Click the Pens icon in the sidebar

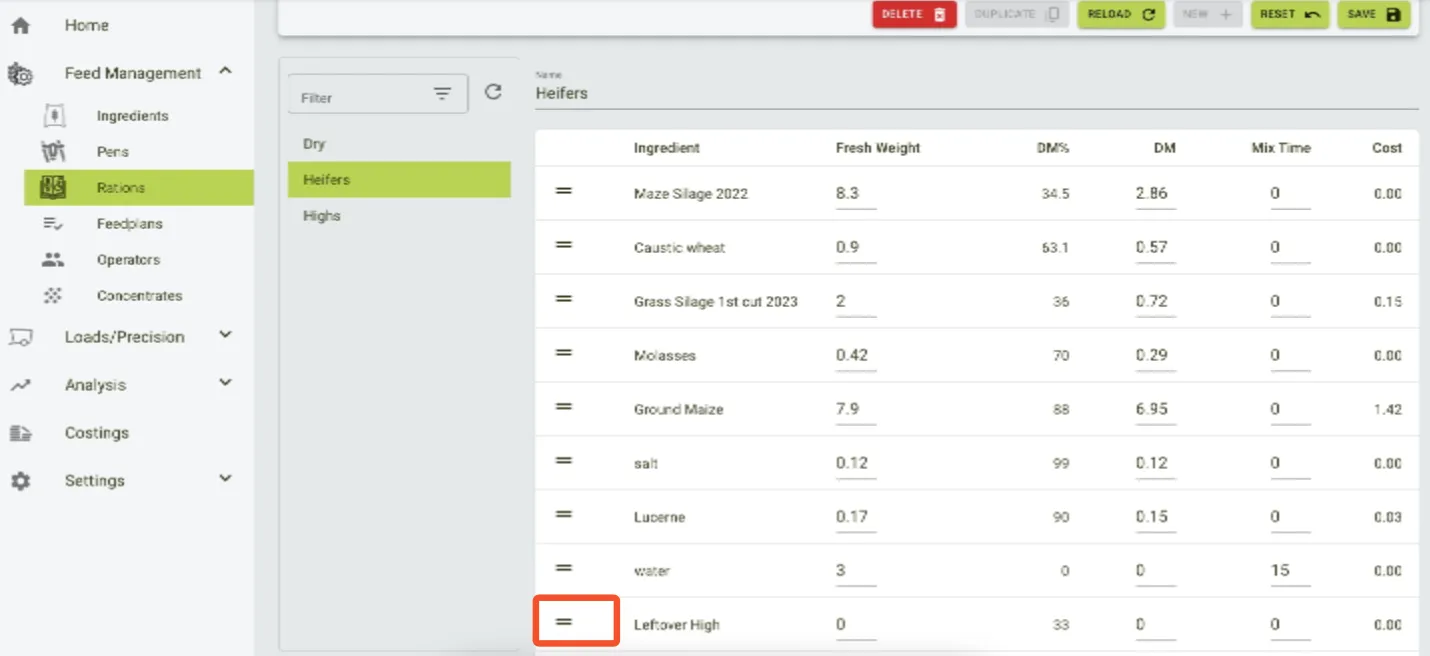(54, 152)
